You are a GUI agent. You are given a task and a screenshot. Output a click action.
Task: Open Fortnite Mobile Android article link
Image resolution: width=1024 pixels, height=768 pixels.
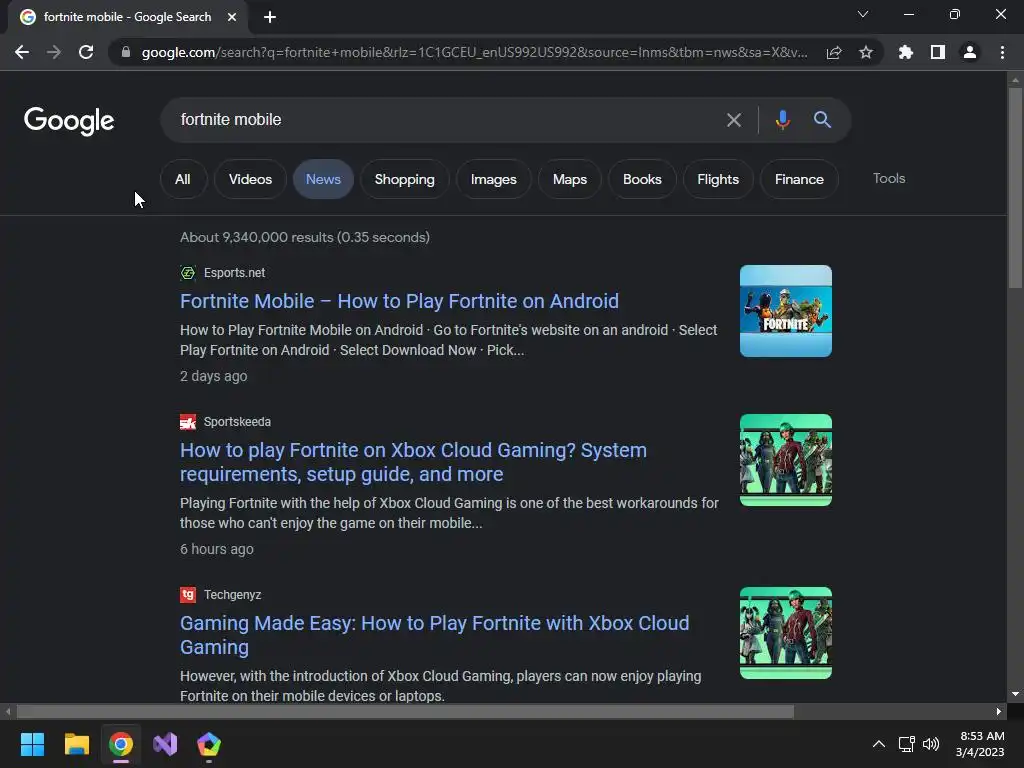click(x=399, y=301)
